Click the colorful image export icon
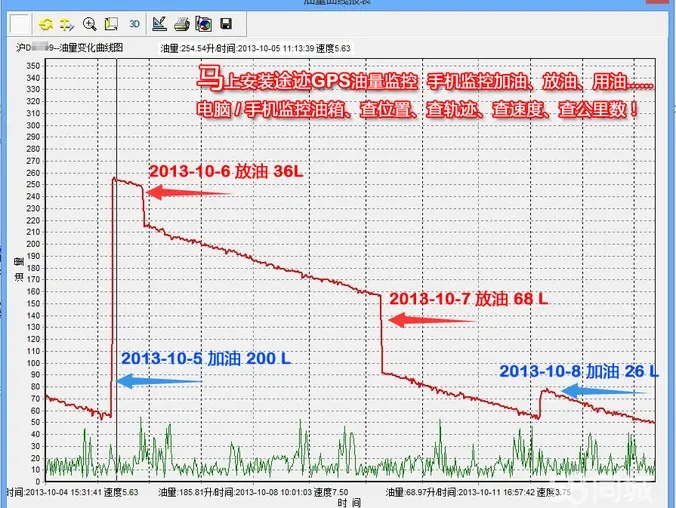676x508 pixels. tap(203, 22)
